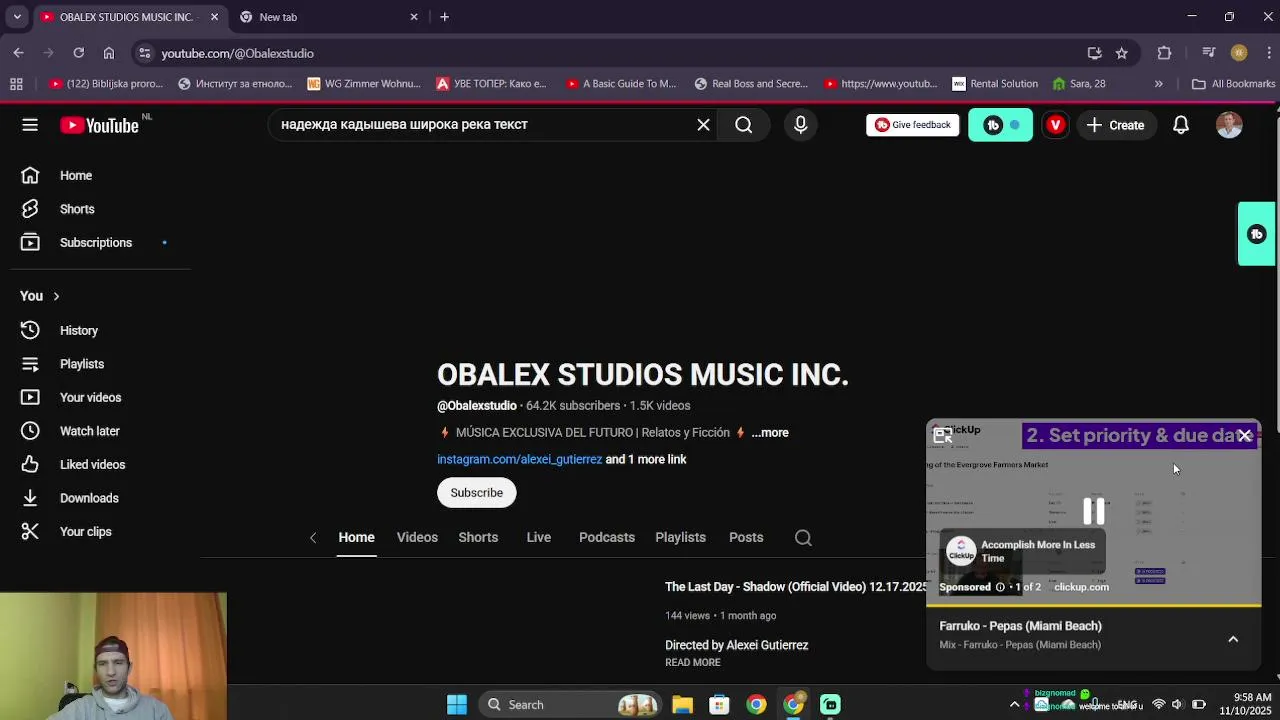Switch to the Live tab
The height and width of the screenshot is (720, 1280).
coord(538,538)
